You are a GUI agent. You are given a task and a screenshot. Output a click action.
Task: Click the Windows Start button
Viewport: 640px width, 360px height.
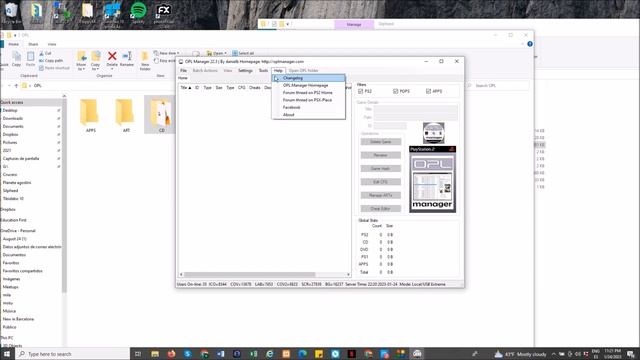coord(7,354)
